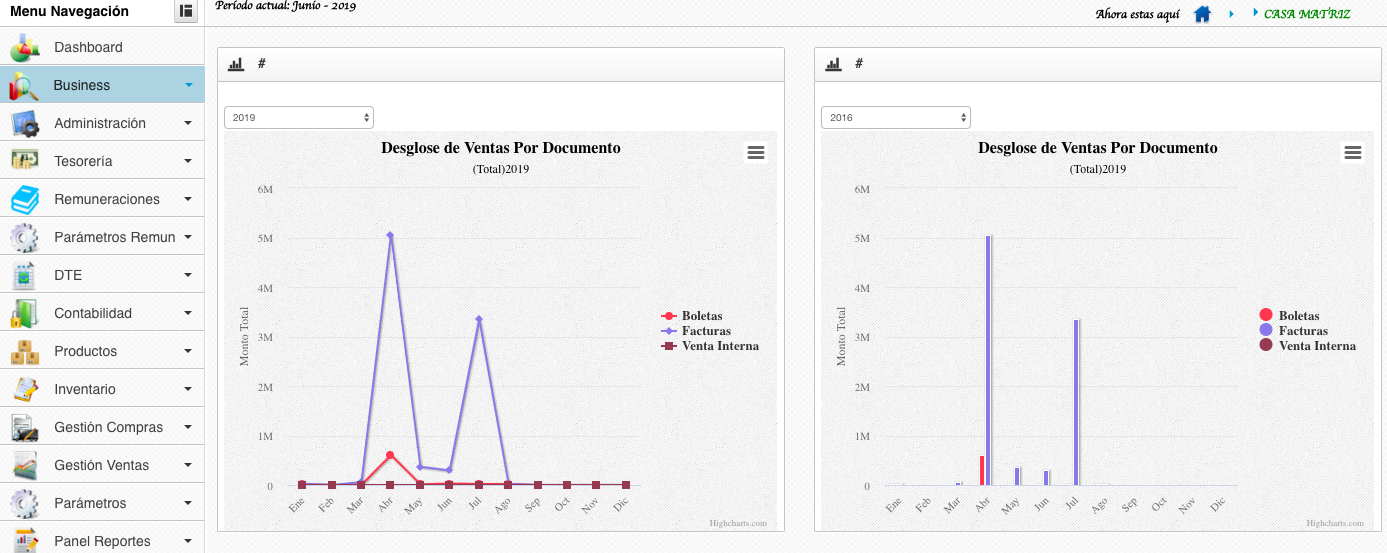Expand the Business menu arrow

point(188,85)
